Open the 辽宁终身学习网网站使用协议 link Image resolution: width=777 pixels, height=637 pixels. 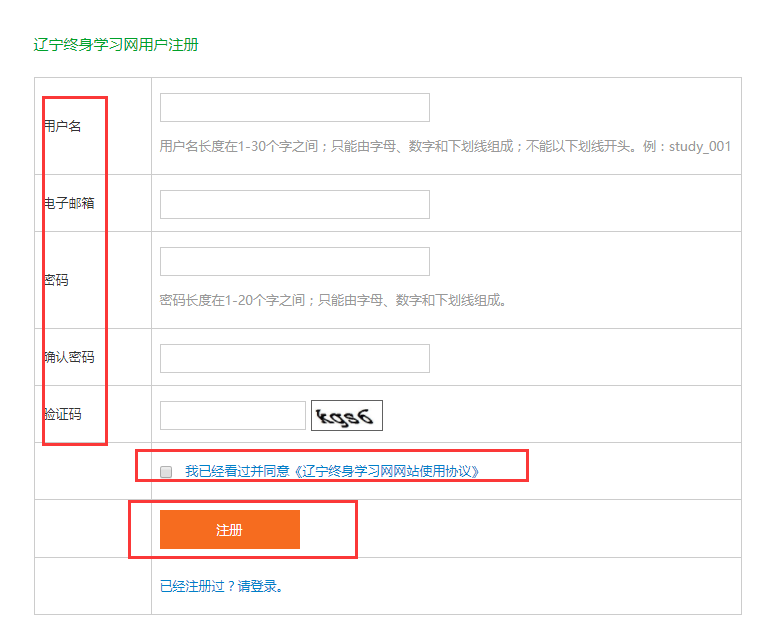tap(332, 471)
